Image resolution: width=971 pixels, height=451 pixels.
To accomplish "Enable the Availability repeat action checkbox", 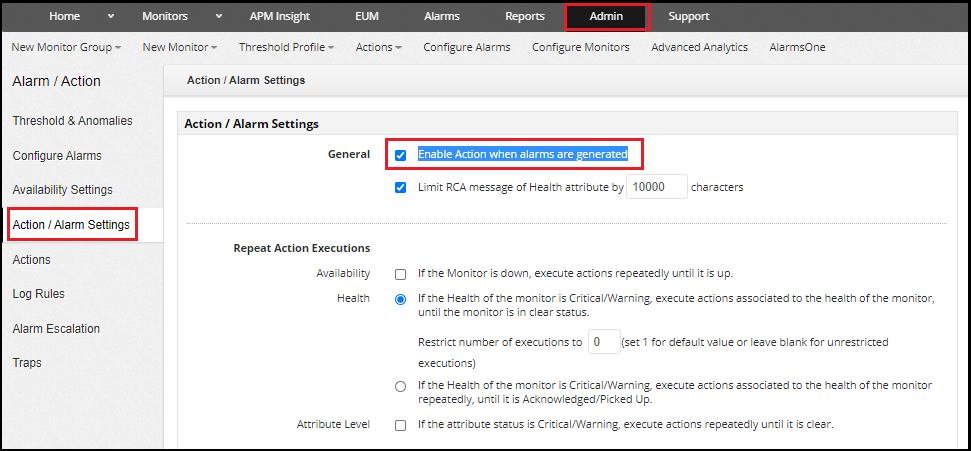I will pos(400,274).
